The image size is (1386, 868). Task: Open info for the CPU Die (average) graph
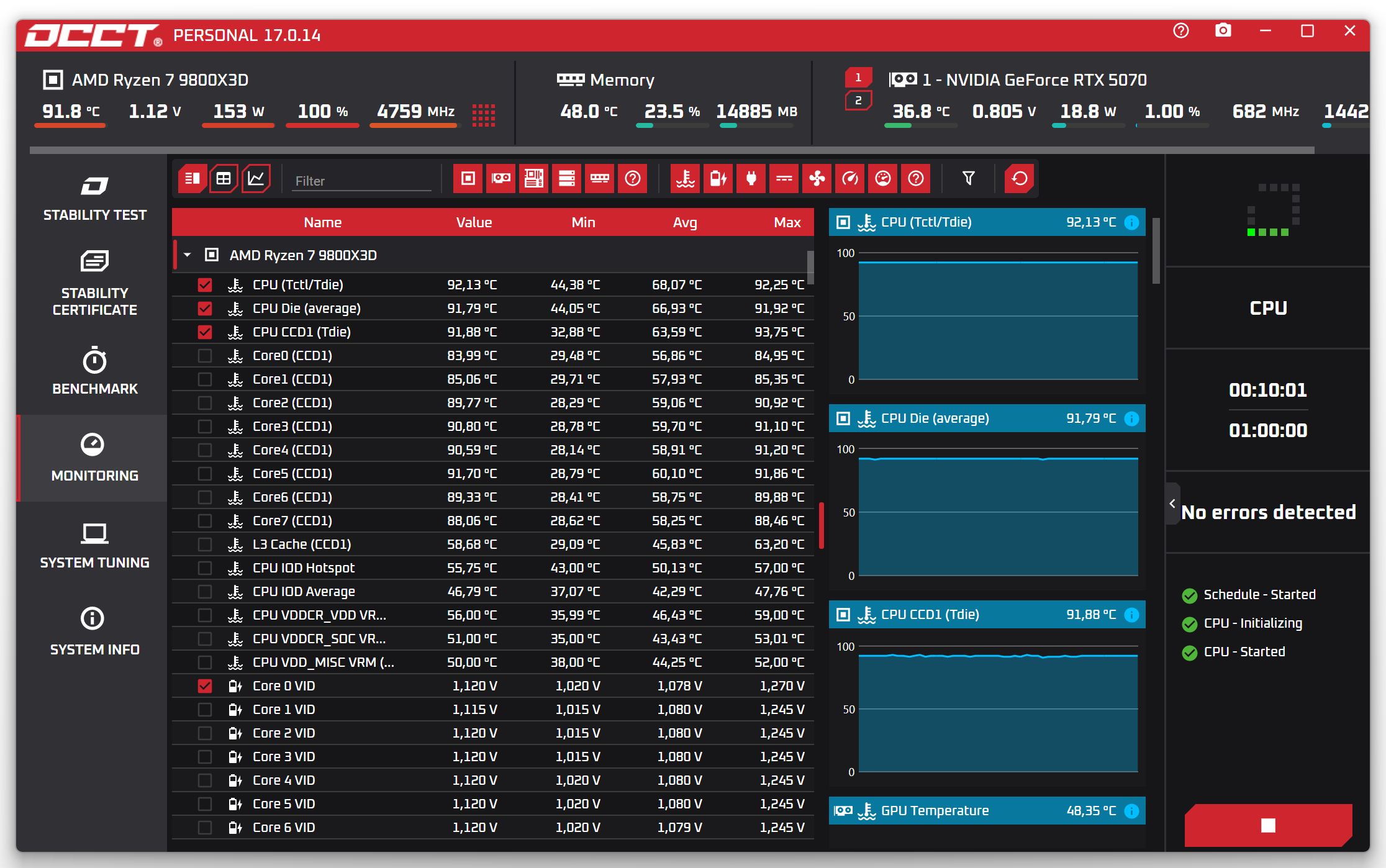pos(1132,418)
